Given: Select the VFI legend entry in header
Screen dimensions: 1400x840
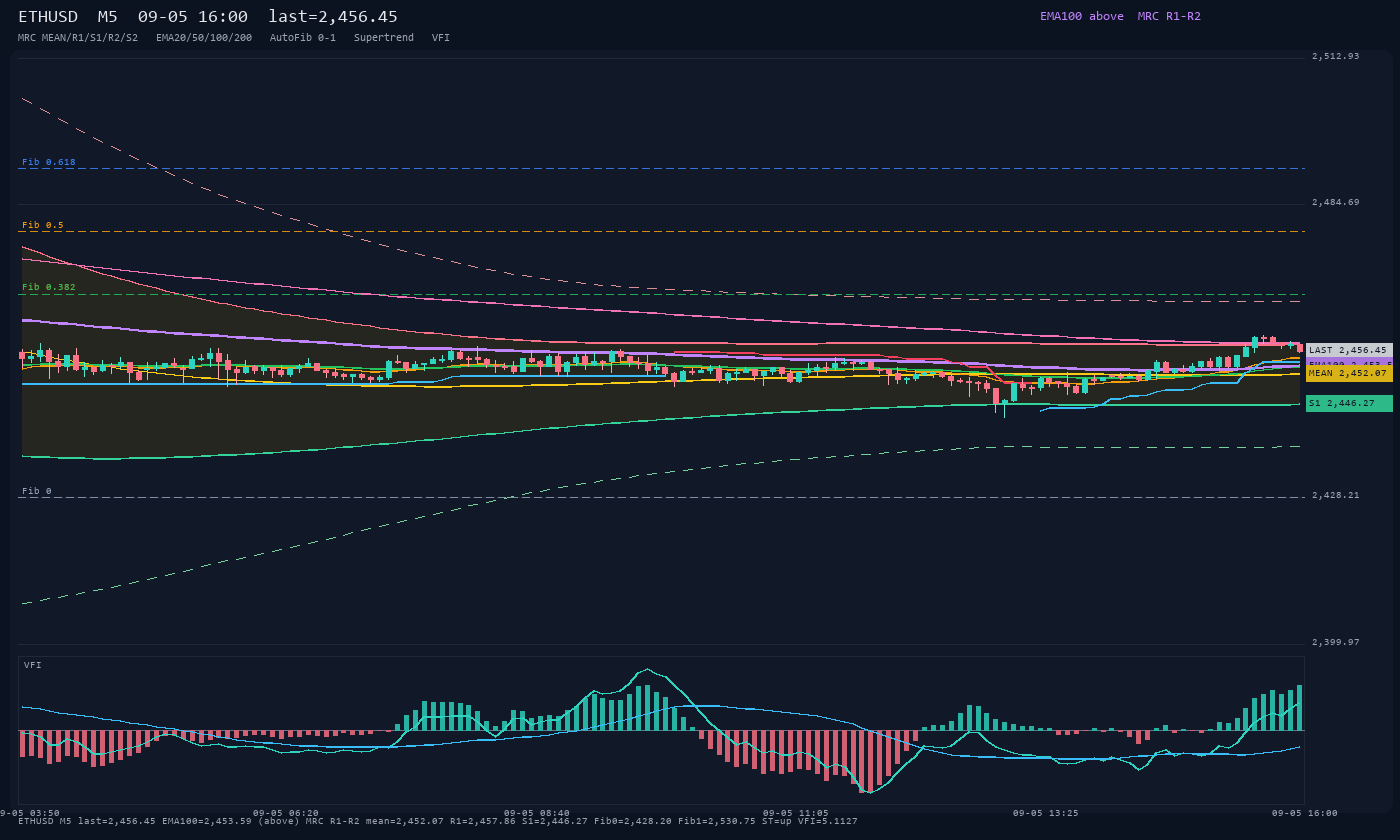Looking at the screenshot, I should [441, 37].
